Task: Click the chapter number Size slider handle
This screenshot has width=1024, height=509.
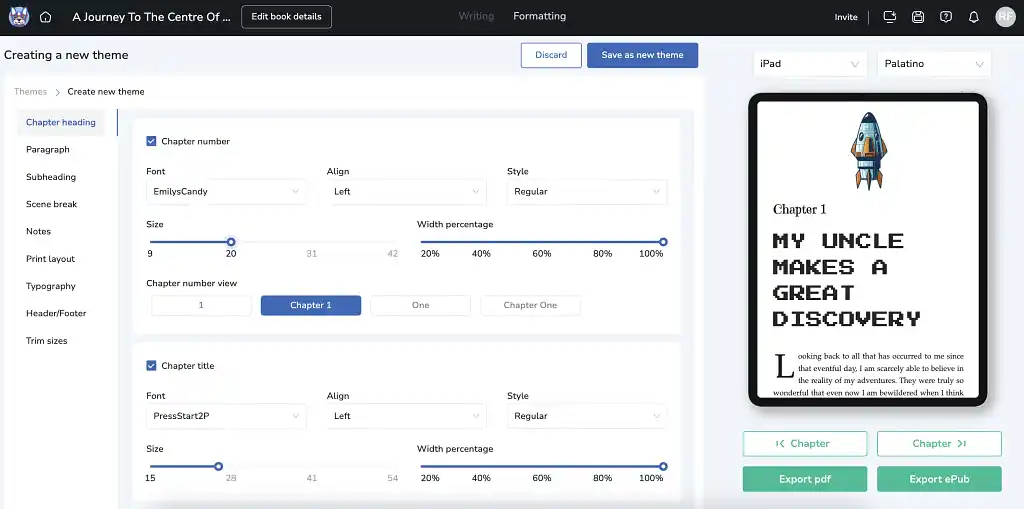Action: 231,242
